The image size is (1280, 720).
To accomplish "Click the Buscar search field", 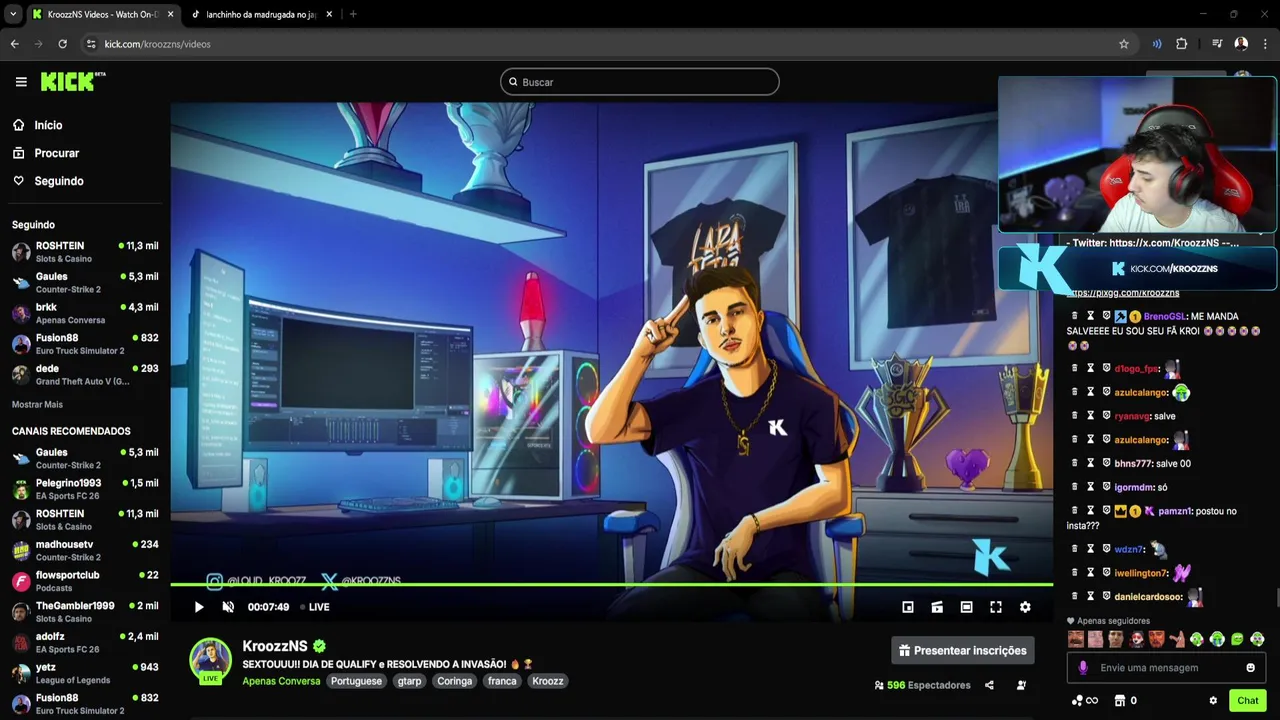I will [x=640, y=82].
